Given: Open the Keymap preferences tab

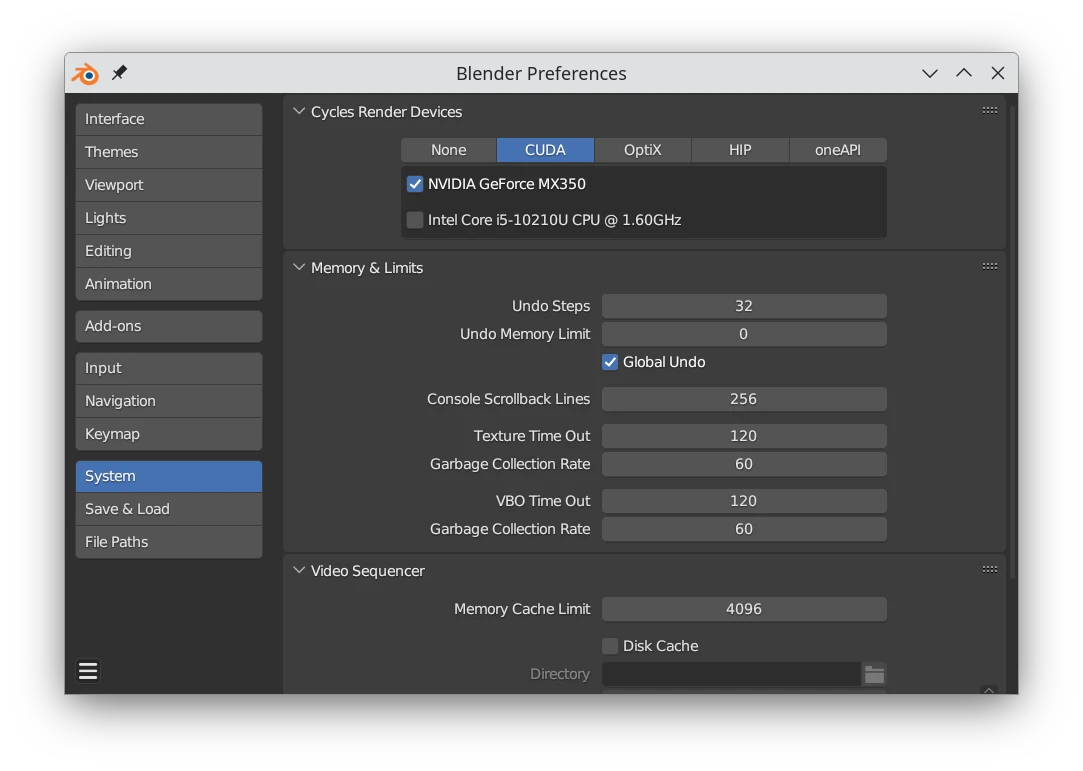Looking at the screenshot, I should pyautogui.click(x=168, y=434).
